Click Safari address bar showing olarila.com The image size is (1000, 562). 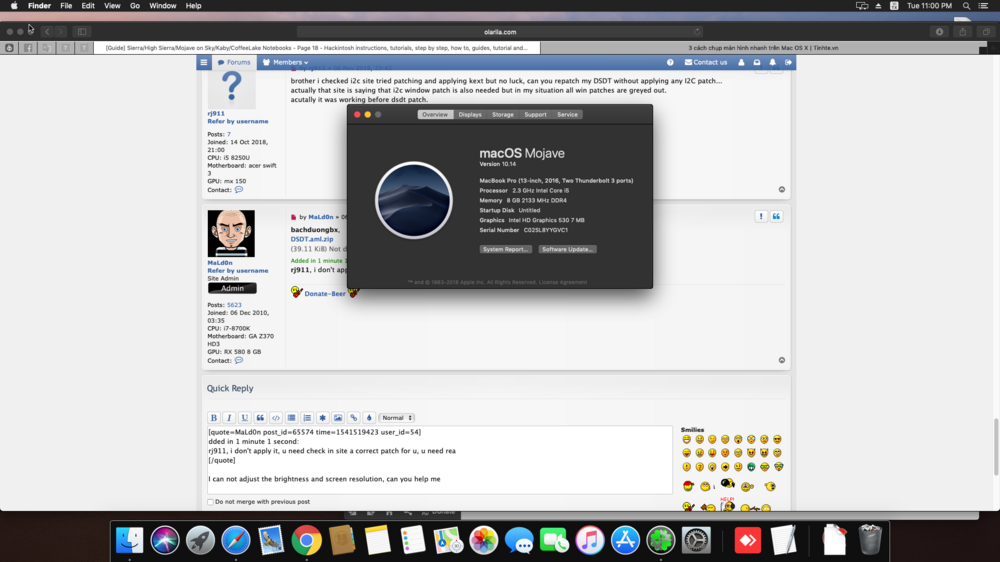click(500, 32)
